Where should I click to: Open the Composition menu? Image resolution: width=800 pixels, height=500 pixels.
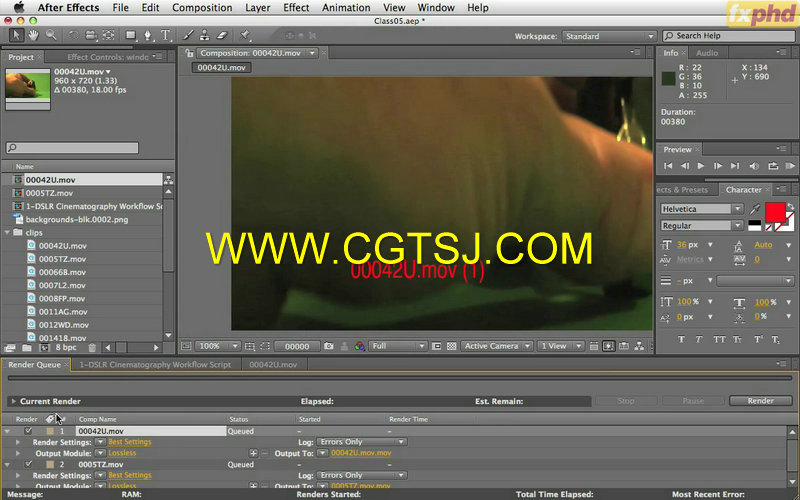click(202, 8)
